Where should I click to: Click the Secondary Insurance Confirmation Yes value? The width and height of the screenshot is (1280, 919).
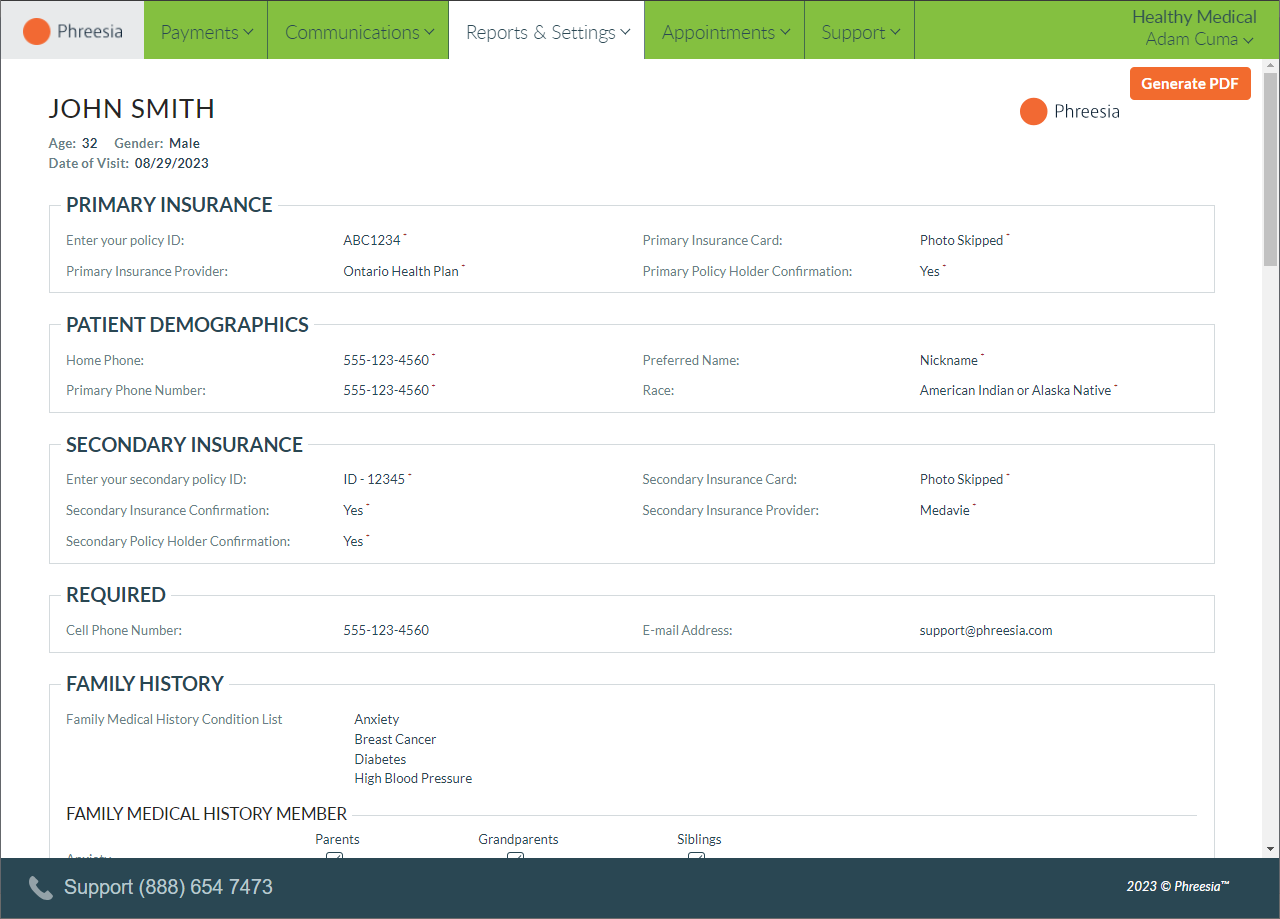pyautogui.click(x=353, y=510)
